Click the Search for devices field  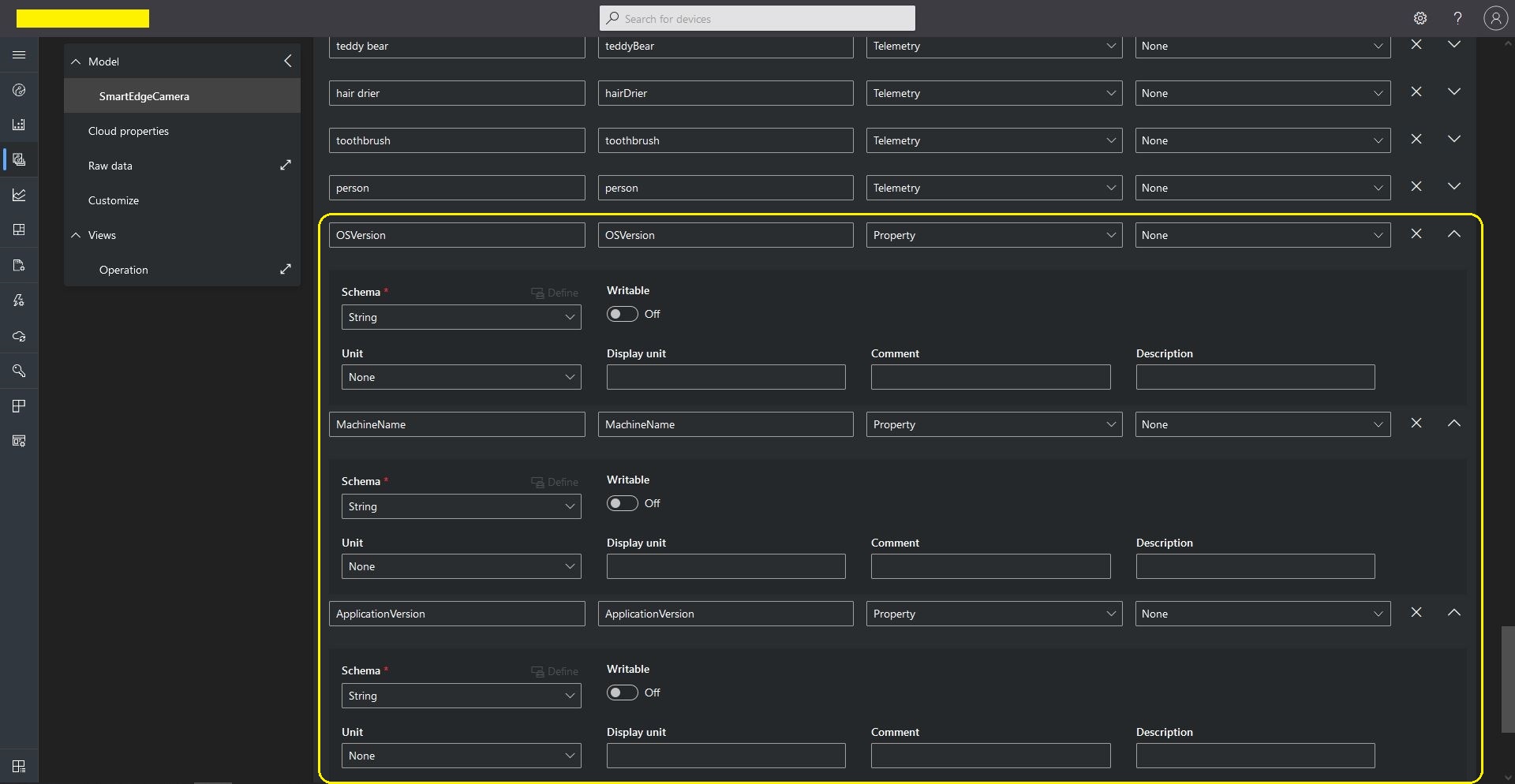(x=757, y=18)
